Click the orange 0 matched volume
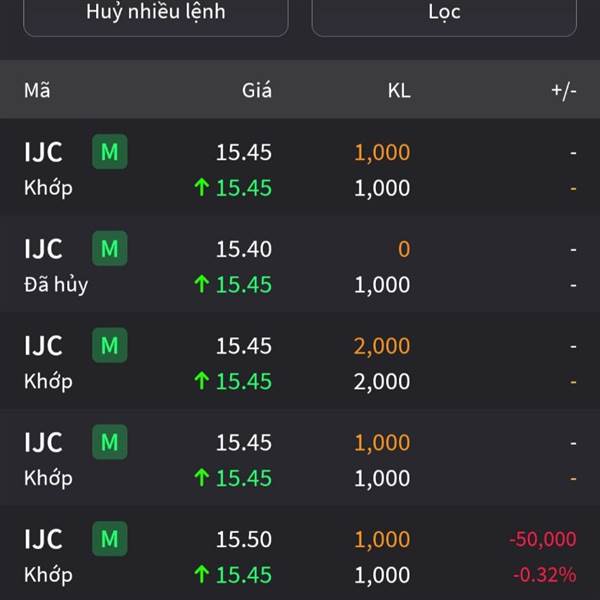Viewport: 600px width, 600px height. pyautogui.click(x=403, y=249)
